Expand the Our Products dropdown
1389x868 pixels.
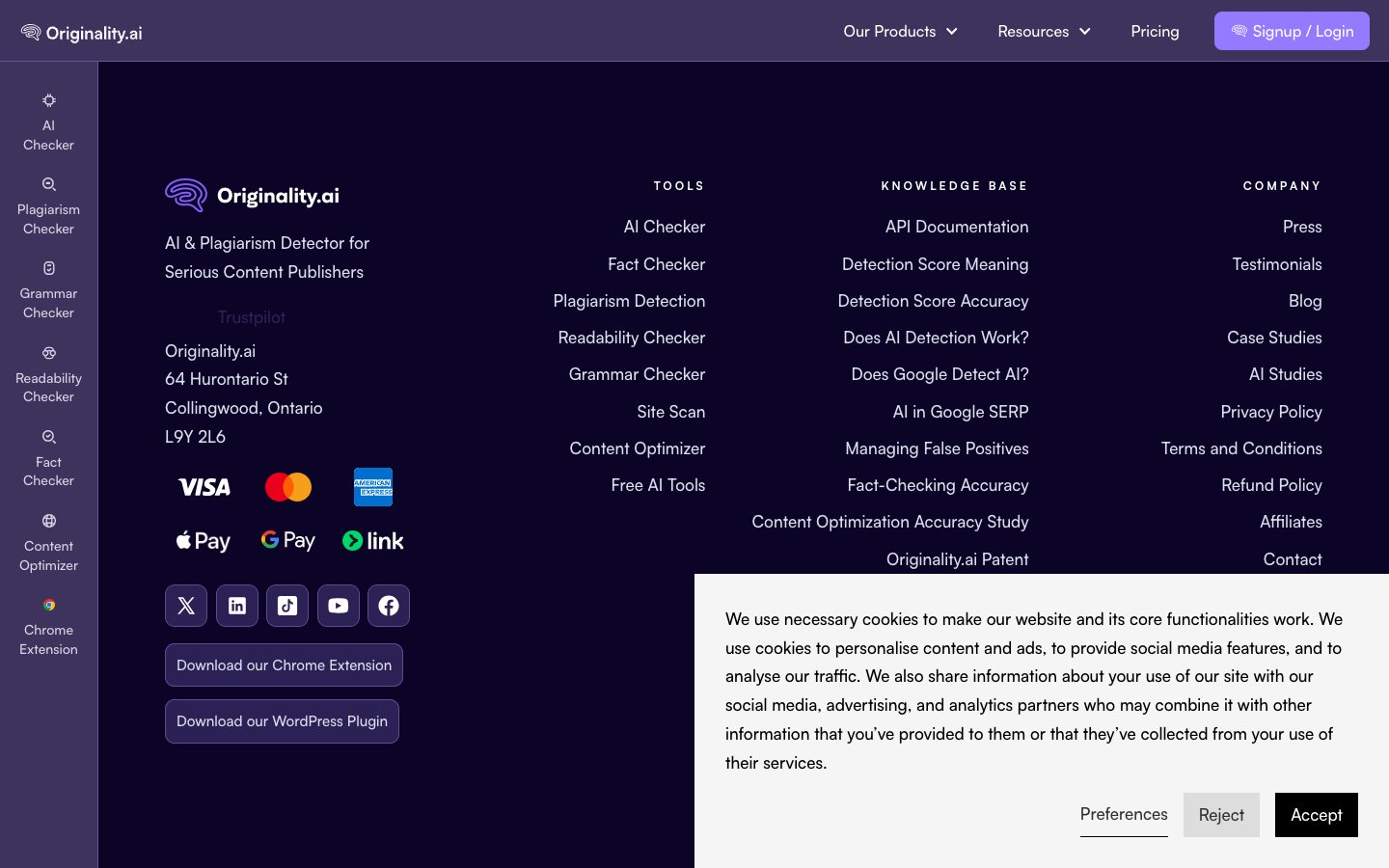(x=900, y=32)
